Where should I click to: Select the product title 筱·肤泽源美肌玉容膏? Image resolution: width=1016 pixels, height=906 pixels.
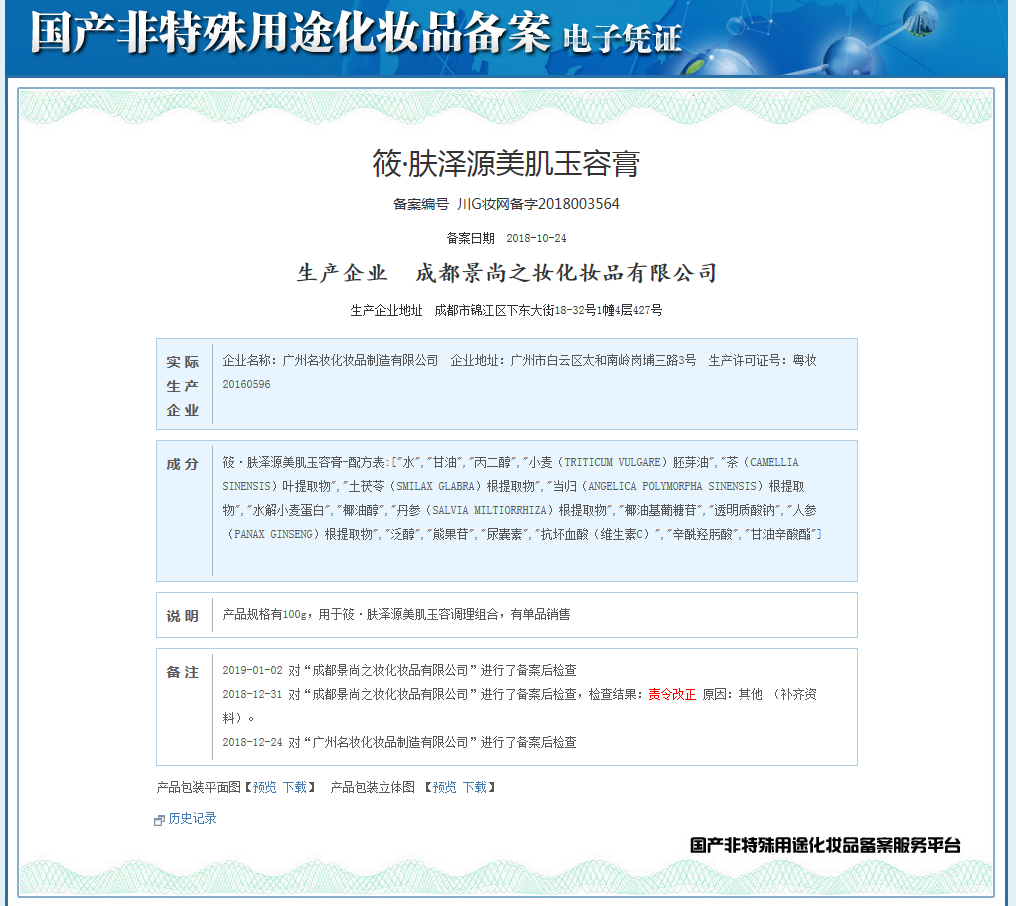point(508,165)
